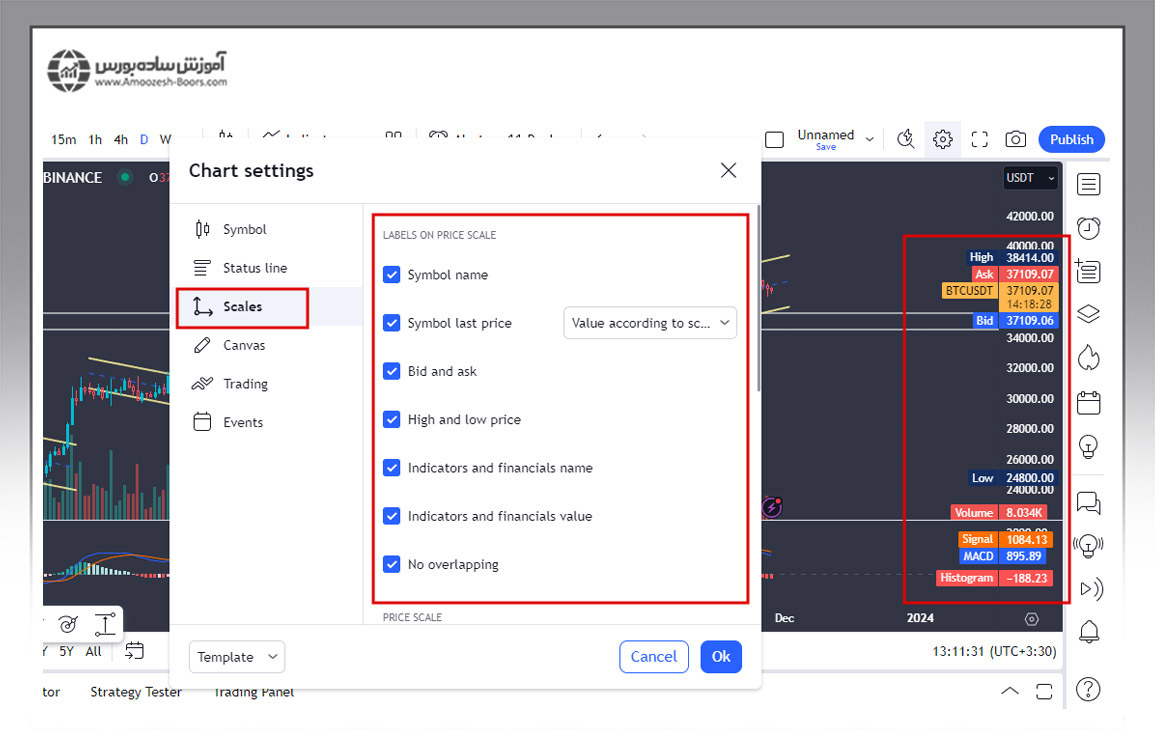Open the Alerts alarm clock icon in right sidebar

click(1089, 228)
